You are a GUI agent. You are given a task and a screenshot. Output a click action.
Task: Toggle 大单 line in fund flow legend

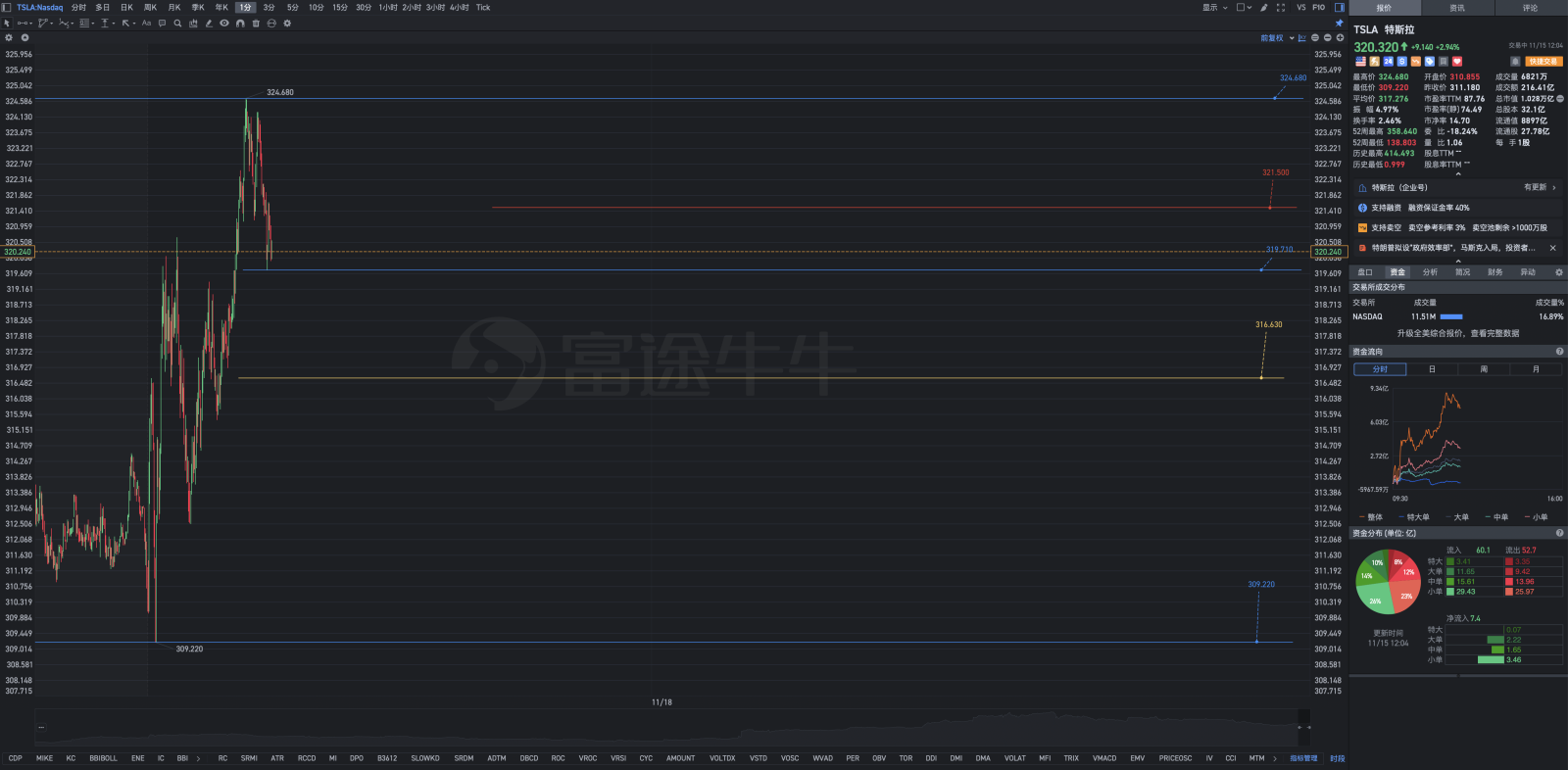1456,517
